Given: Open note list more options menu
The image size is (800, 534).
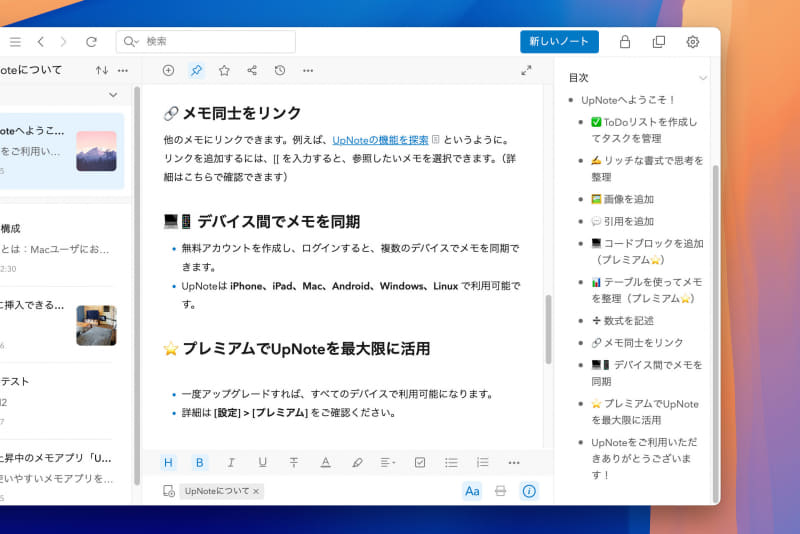Looking at the screenshot, I should coord(123,70).
